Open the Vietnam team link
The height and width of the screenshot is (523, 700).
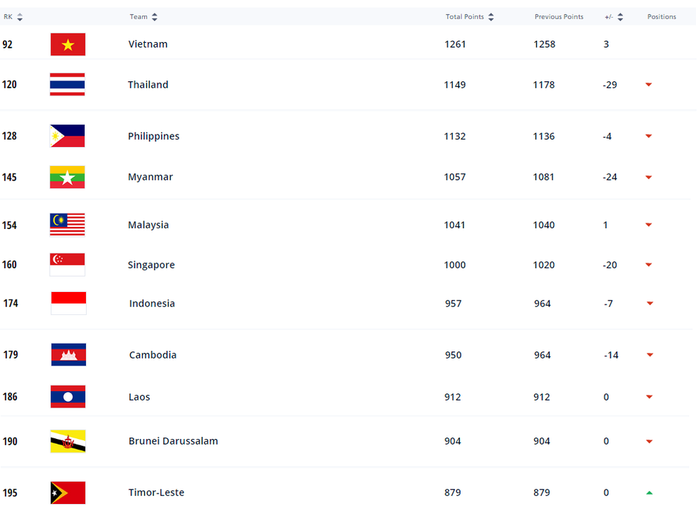coord(148,44)
